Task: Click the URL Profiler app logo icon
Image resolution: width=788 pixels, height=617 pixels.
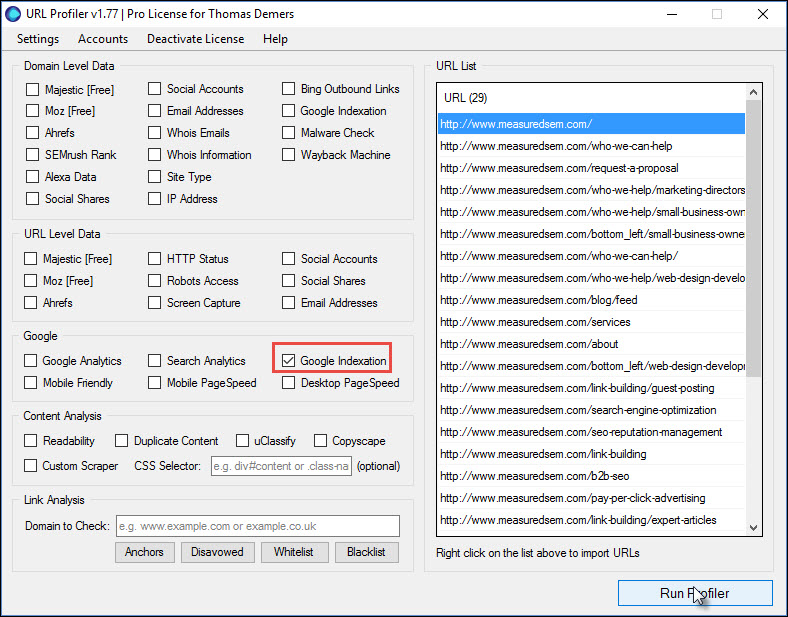Action: pyautogui.click(x=13, y=14)
